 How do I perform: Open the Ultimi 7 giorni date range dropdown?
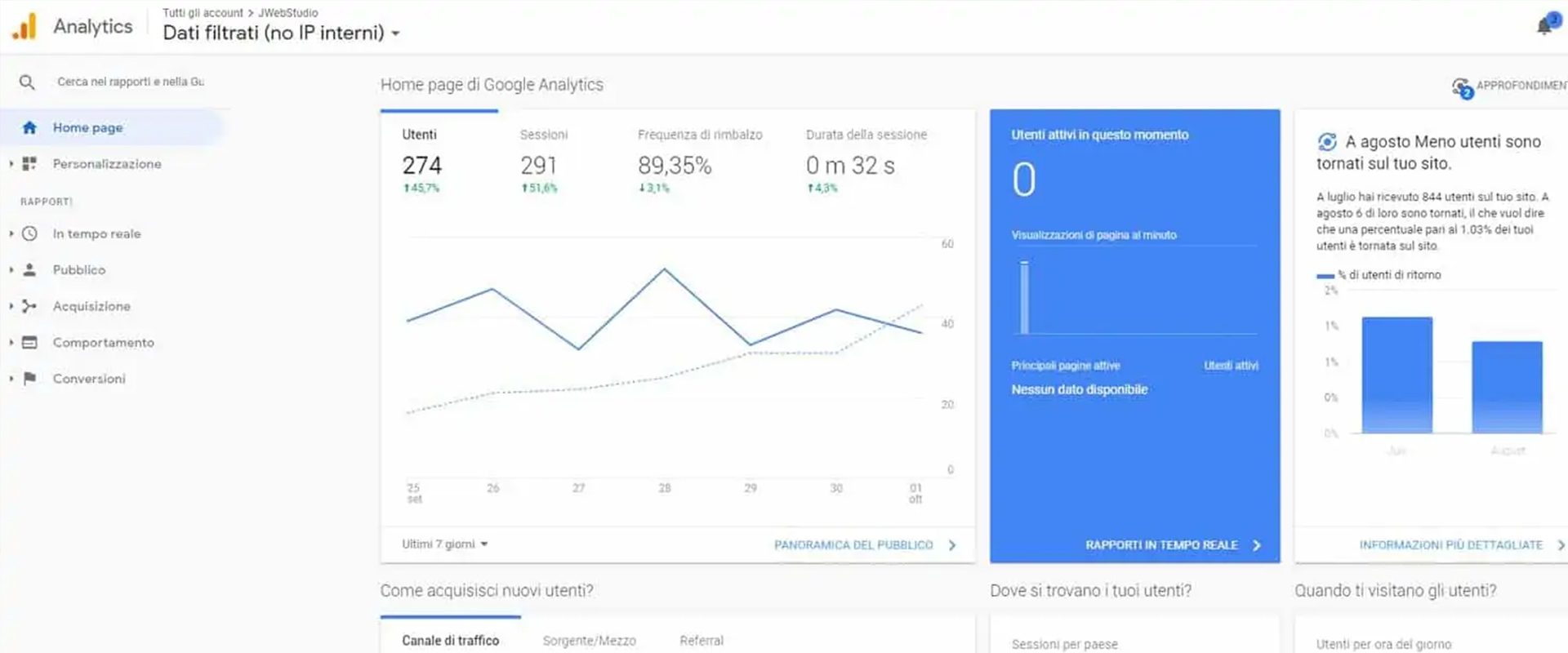tap(444, 544)
